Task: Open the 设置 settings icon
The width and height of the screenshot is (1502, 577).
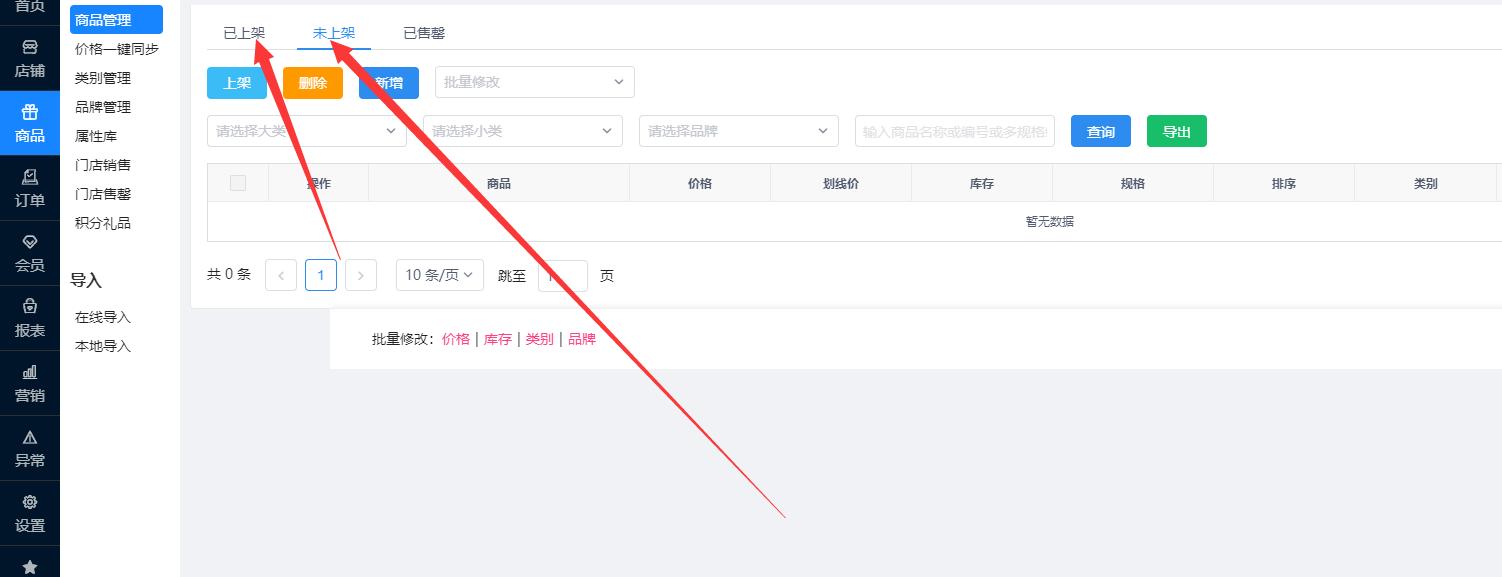Action: [29, 511]
